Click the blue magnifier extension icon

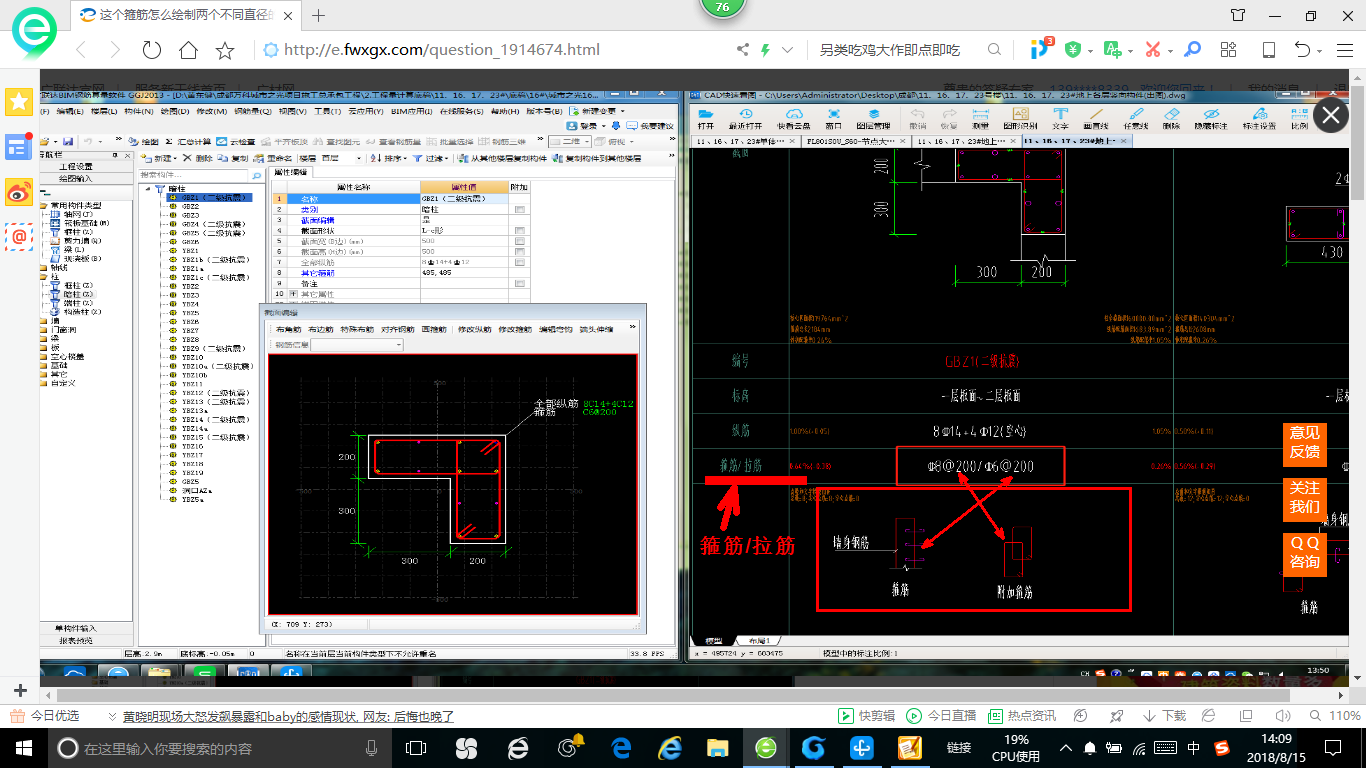1192,49
